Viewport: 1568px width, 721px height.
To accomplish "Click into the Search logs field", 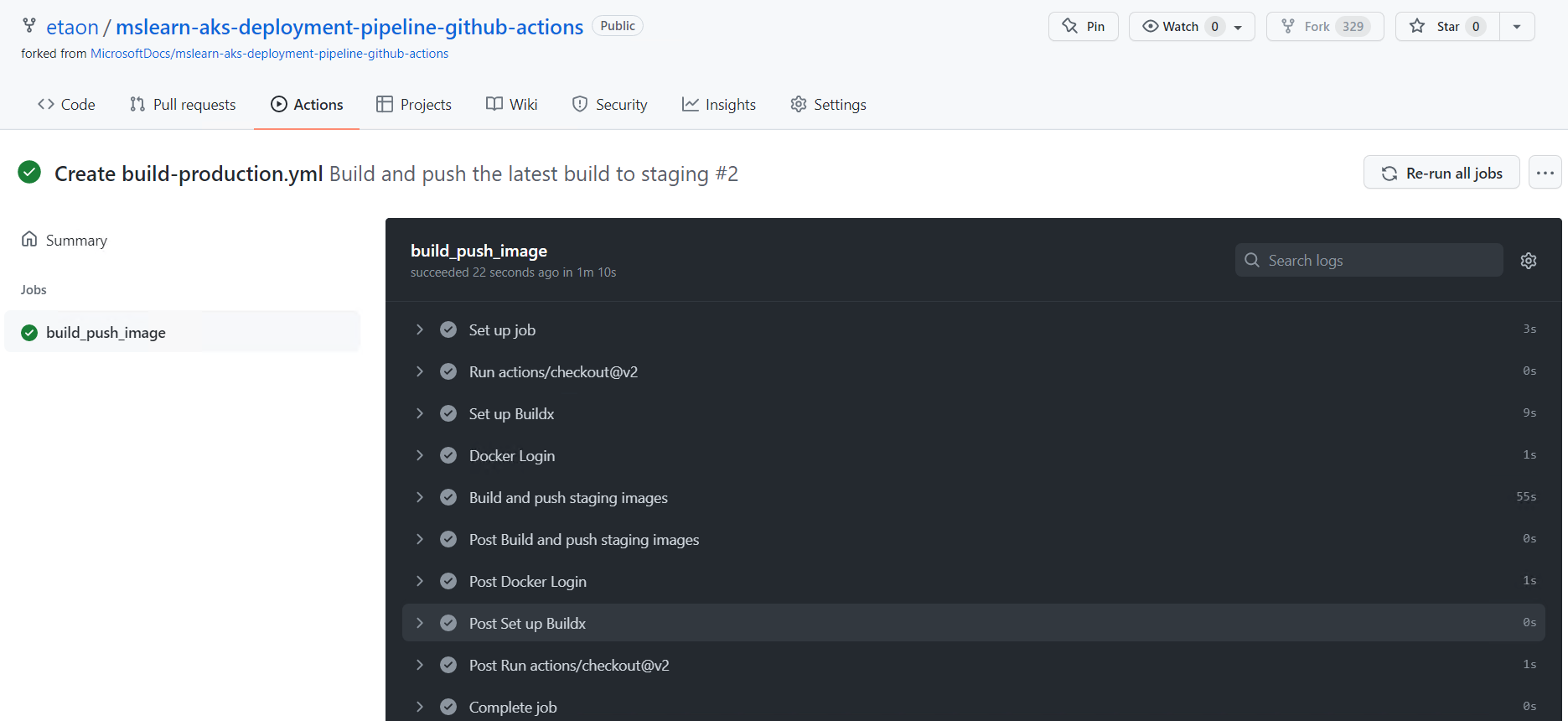I will [x=1369, y=261].
